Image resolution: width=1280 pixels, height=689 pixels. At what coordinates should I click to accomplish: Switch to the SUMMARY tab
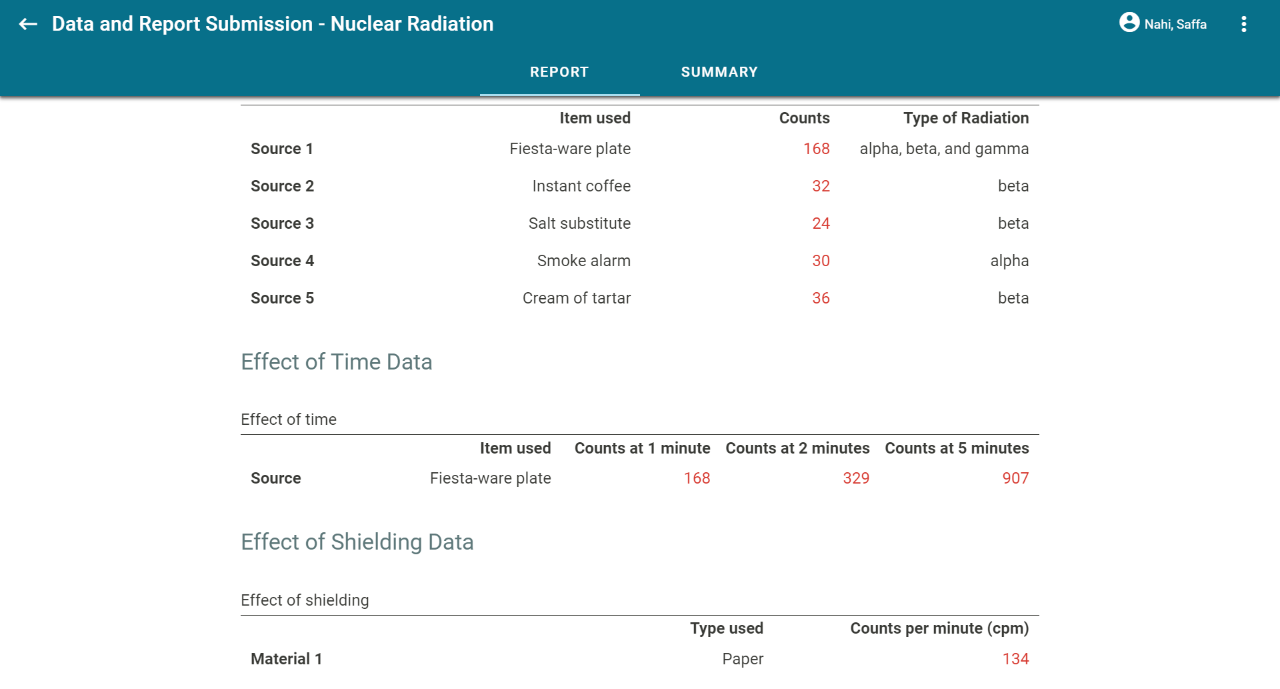coord(719,71)
